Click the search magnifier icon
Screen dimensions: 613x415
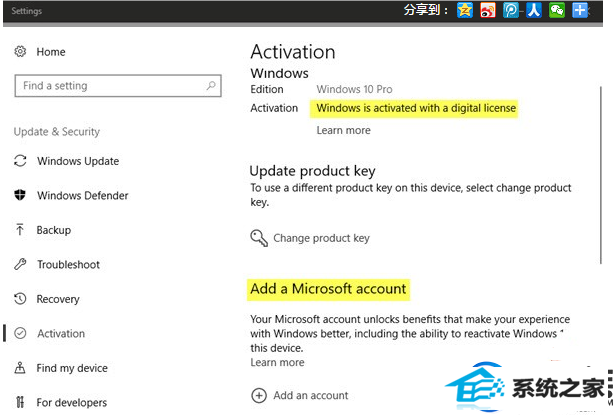click(x=211, y=85)
